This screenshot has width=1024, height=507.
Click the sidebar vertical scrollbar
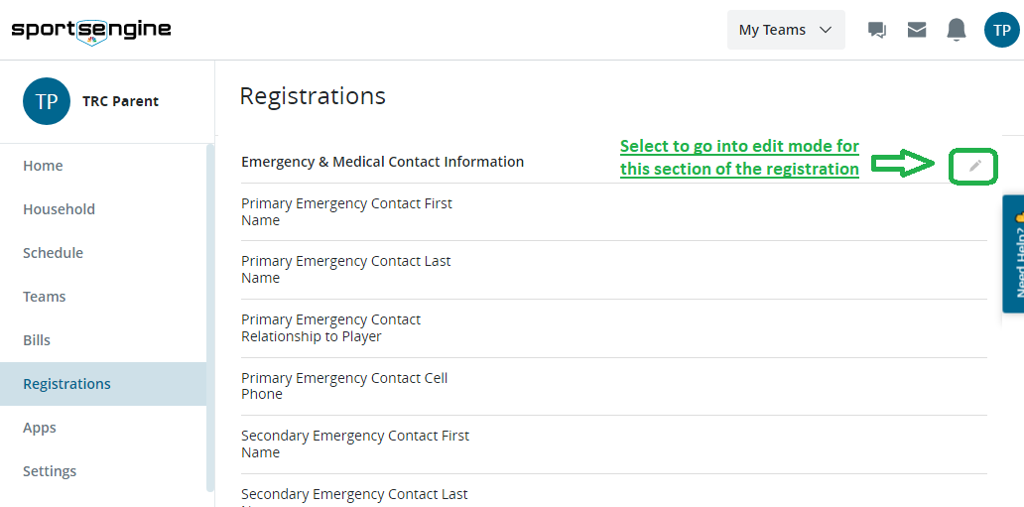coord(210,318)
